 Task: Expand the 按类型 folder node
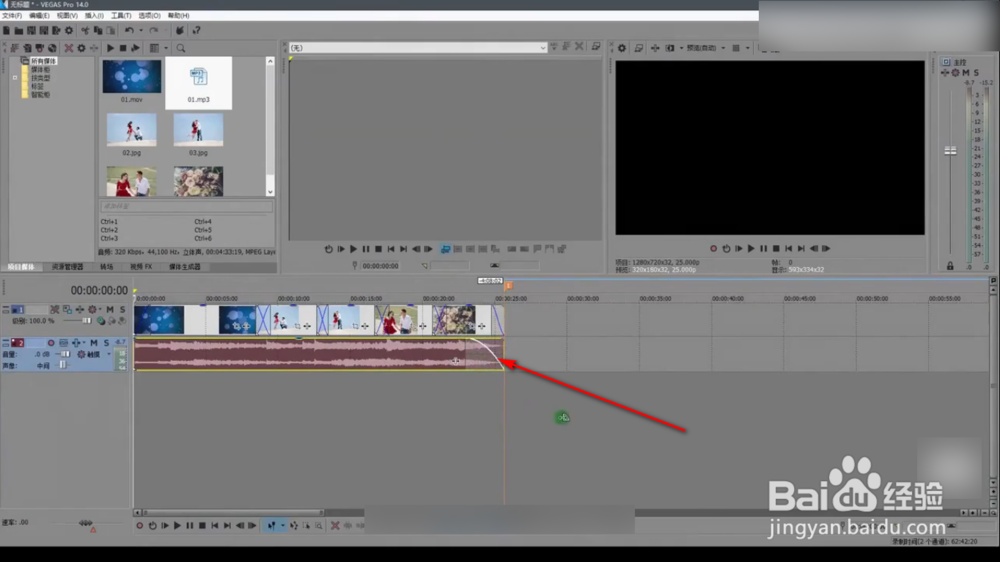(15, 78)
